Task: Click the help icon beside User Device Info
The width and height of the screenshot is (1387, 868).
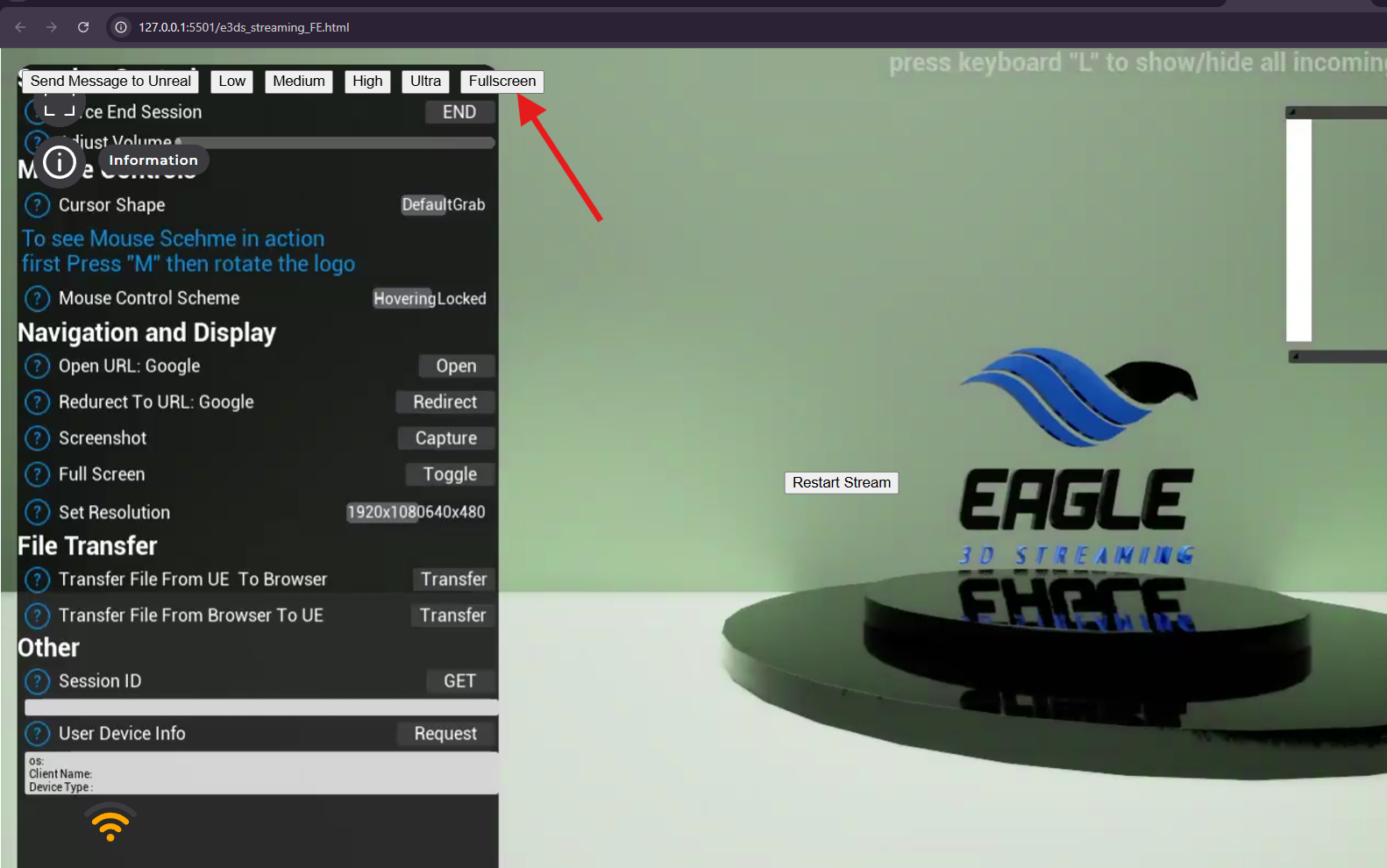Action: click(37, 734)
